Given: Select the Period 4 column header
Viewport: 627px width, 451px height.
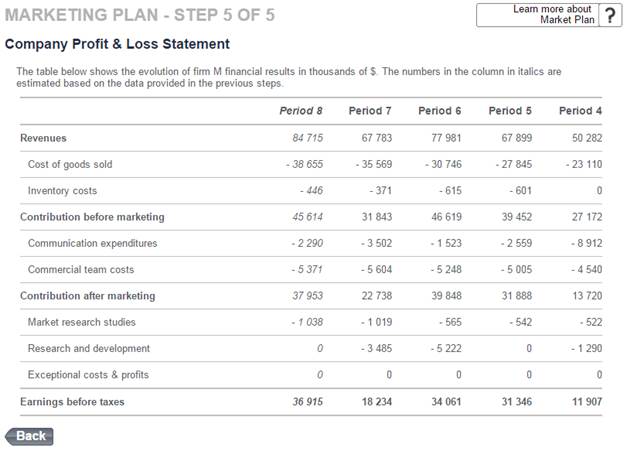Looking at the screenshot, I should coord(580,110).
